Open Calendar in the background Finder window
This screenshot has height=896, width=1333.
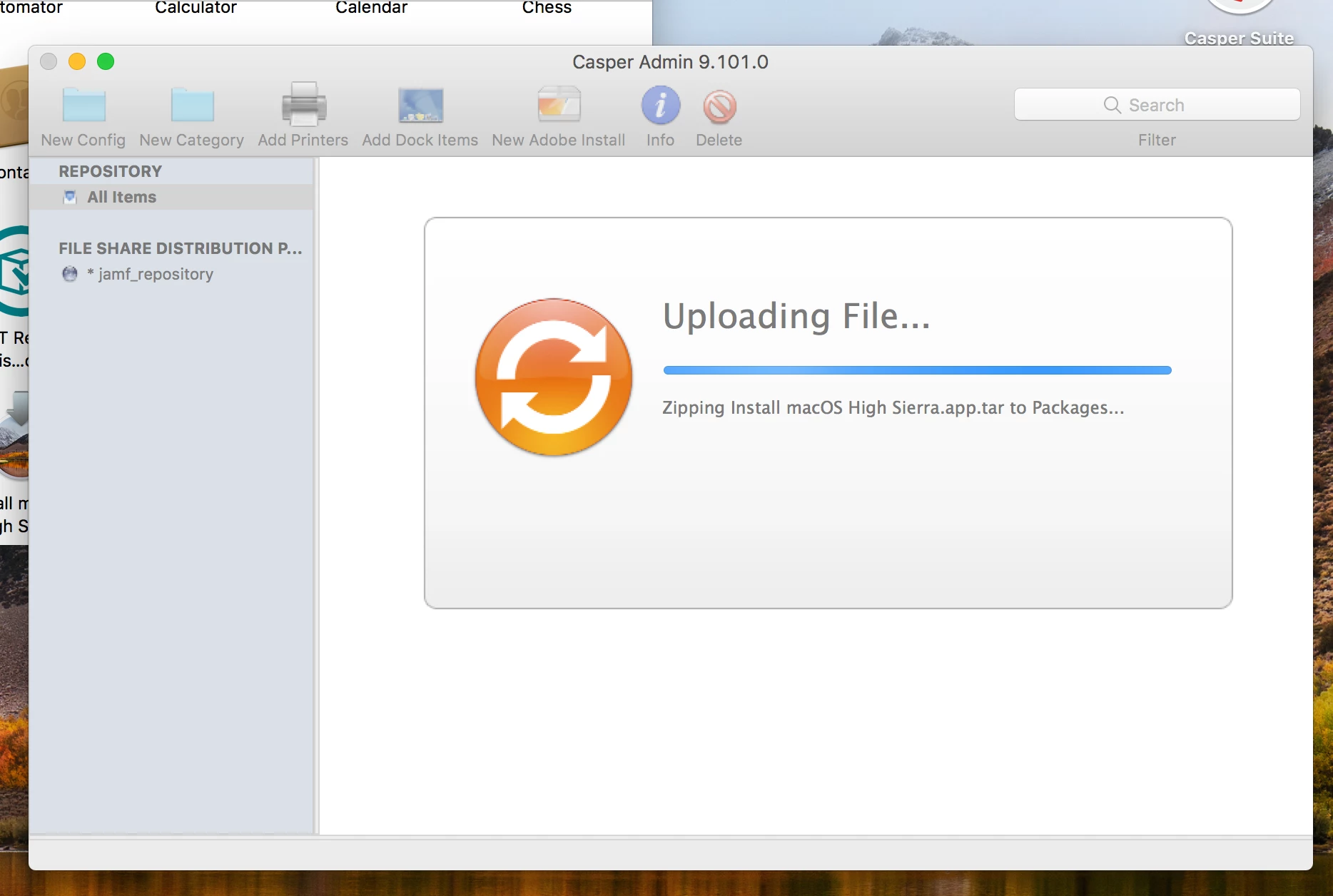(x=371, y=7)
